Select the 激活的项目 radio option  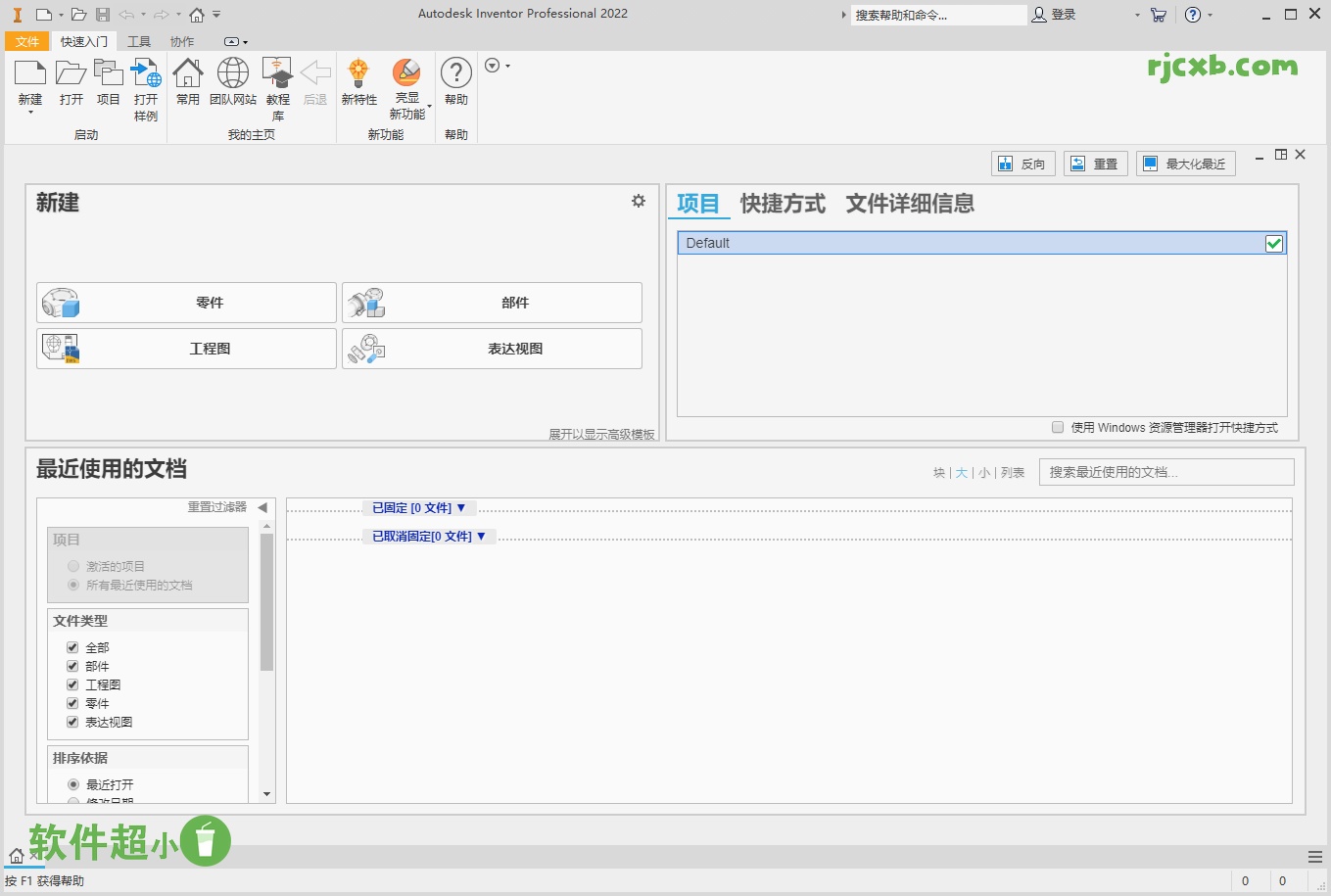pos(72,564)
